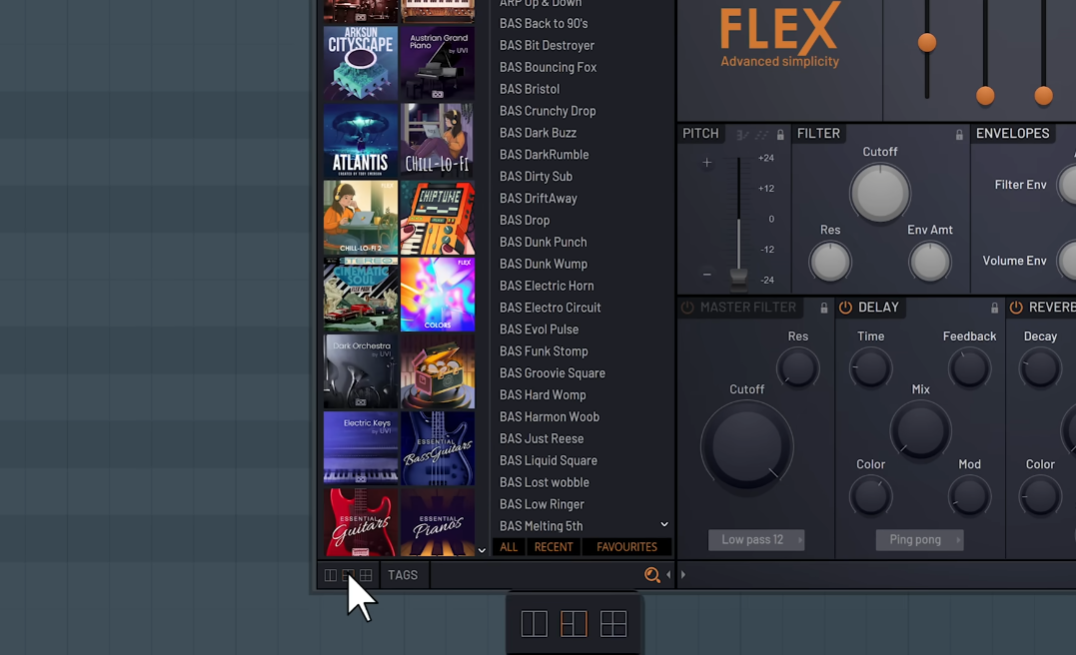Viewport: 1076px width, 655px height.
Task: Select preset BAS Crunchy Drop
Action: 548,111
